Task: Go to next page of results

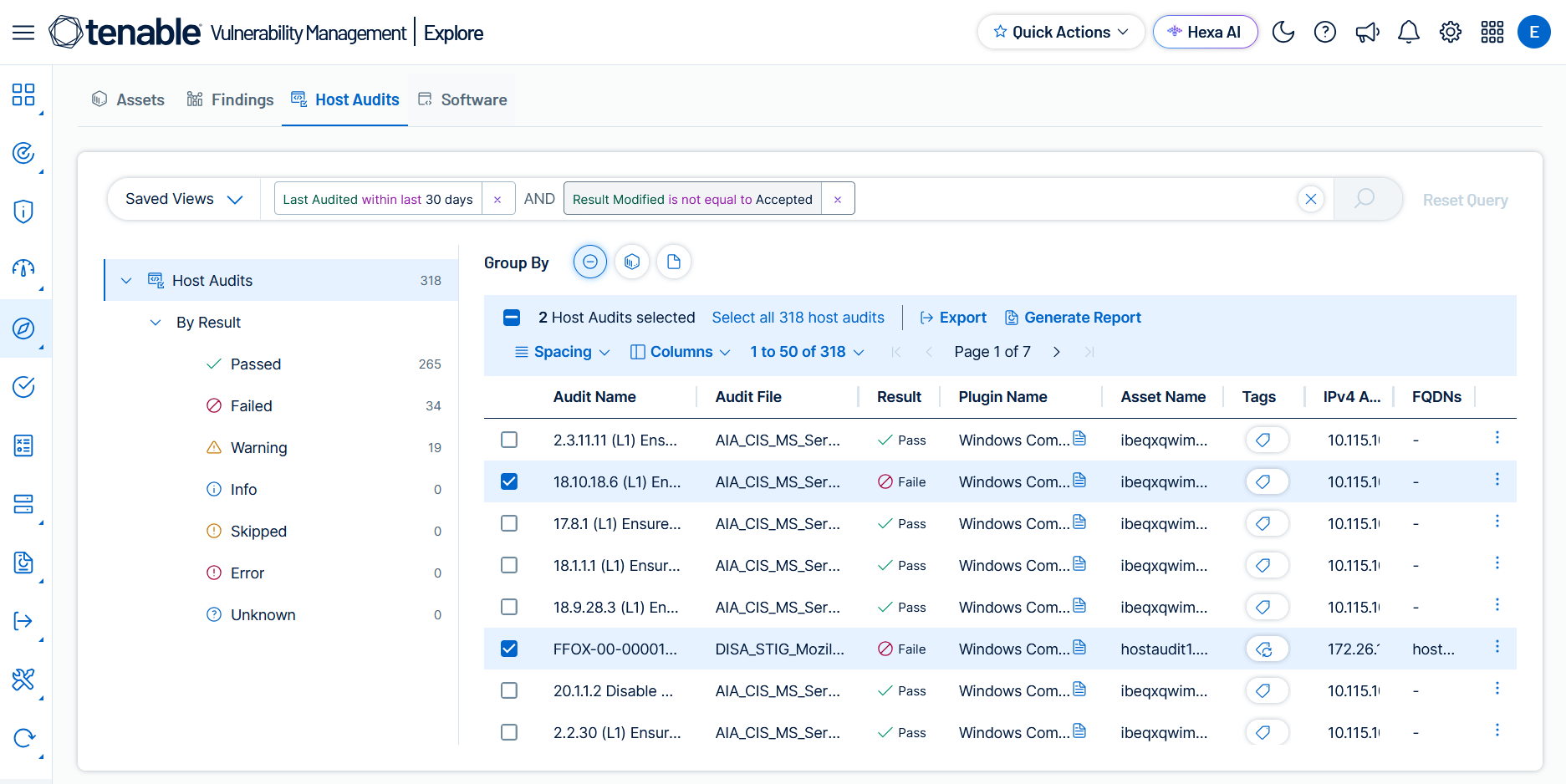Action: tap(1057, 352)
